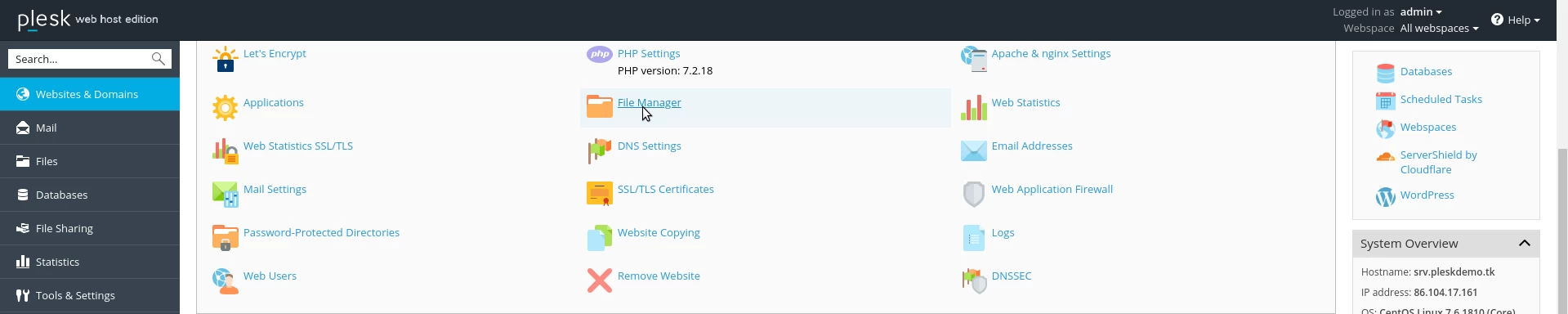Click the DNS Settings flags icon
The width and height of the screenshot is (1568, 314).
599,151
